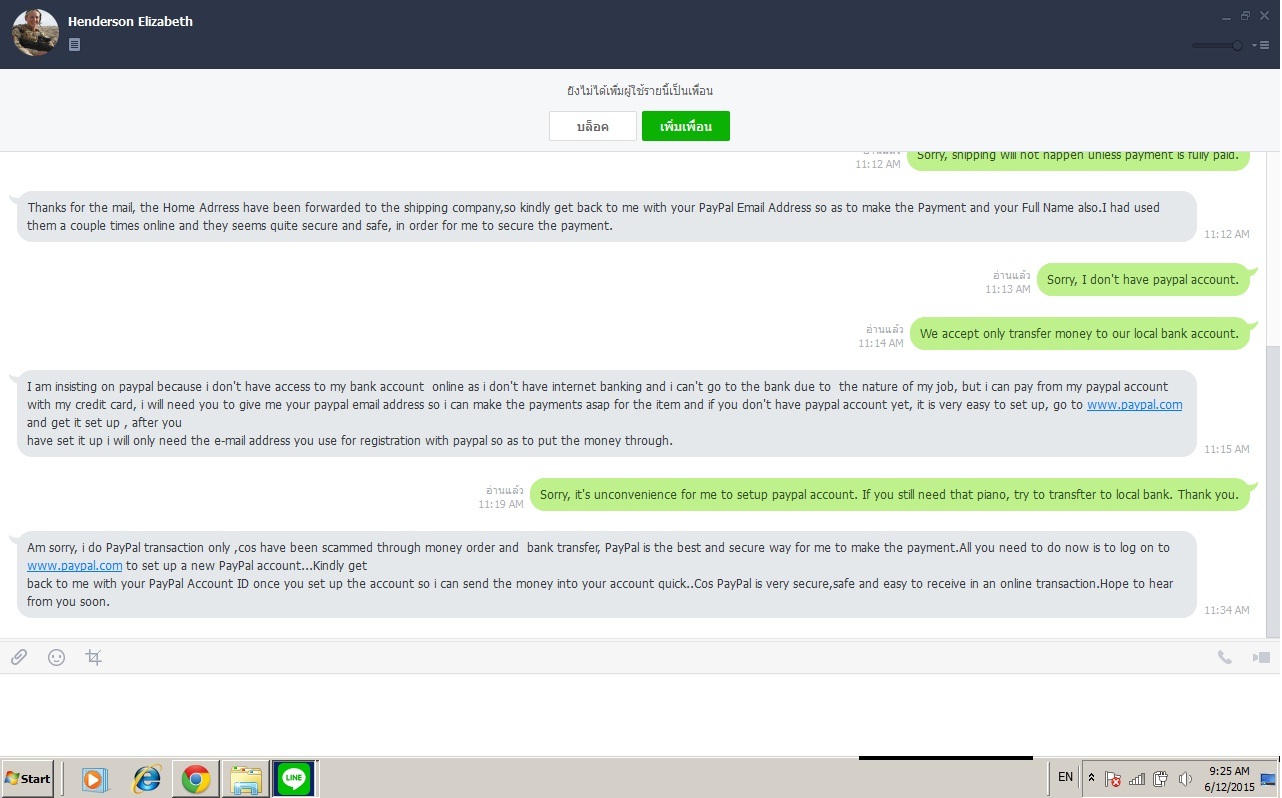Start a voice call with phone icon
Viewport: 1282px width, 798px height.
point(1224,657)
